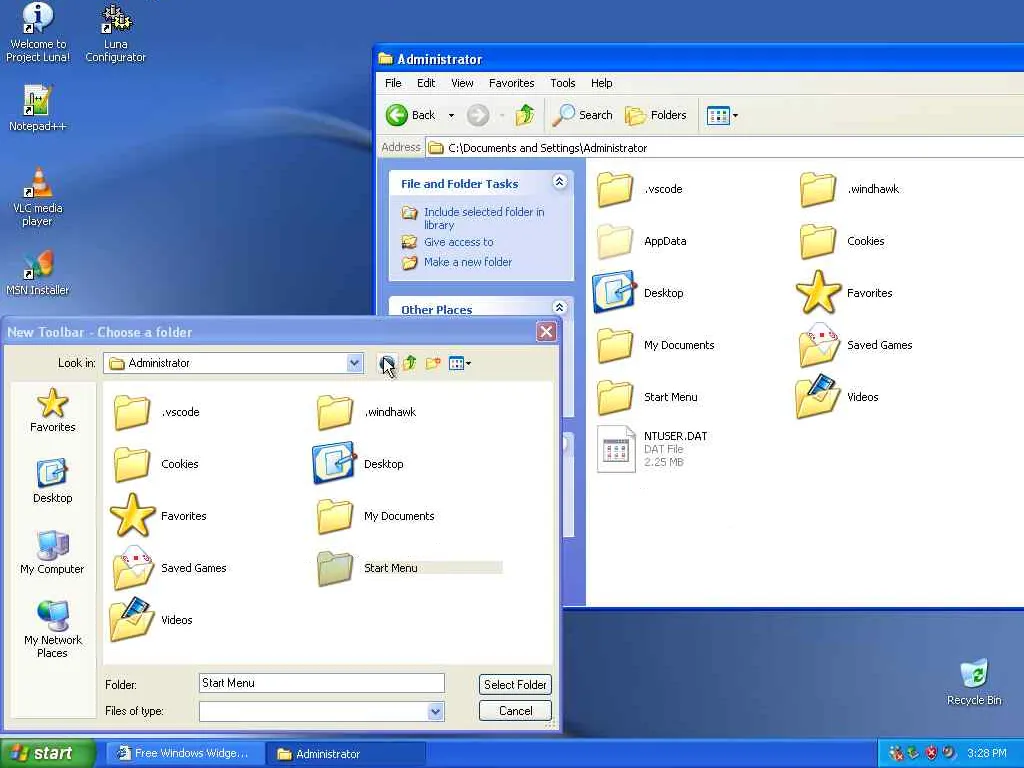This screenshot has height=768, width=1024.
Task: Open the View menu
Action: 462,83
